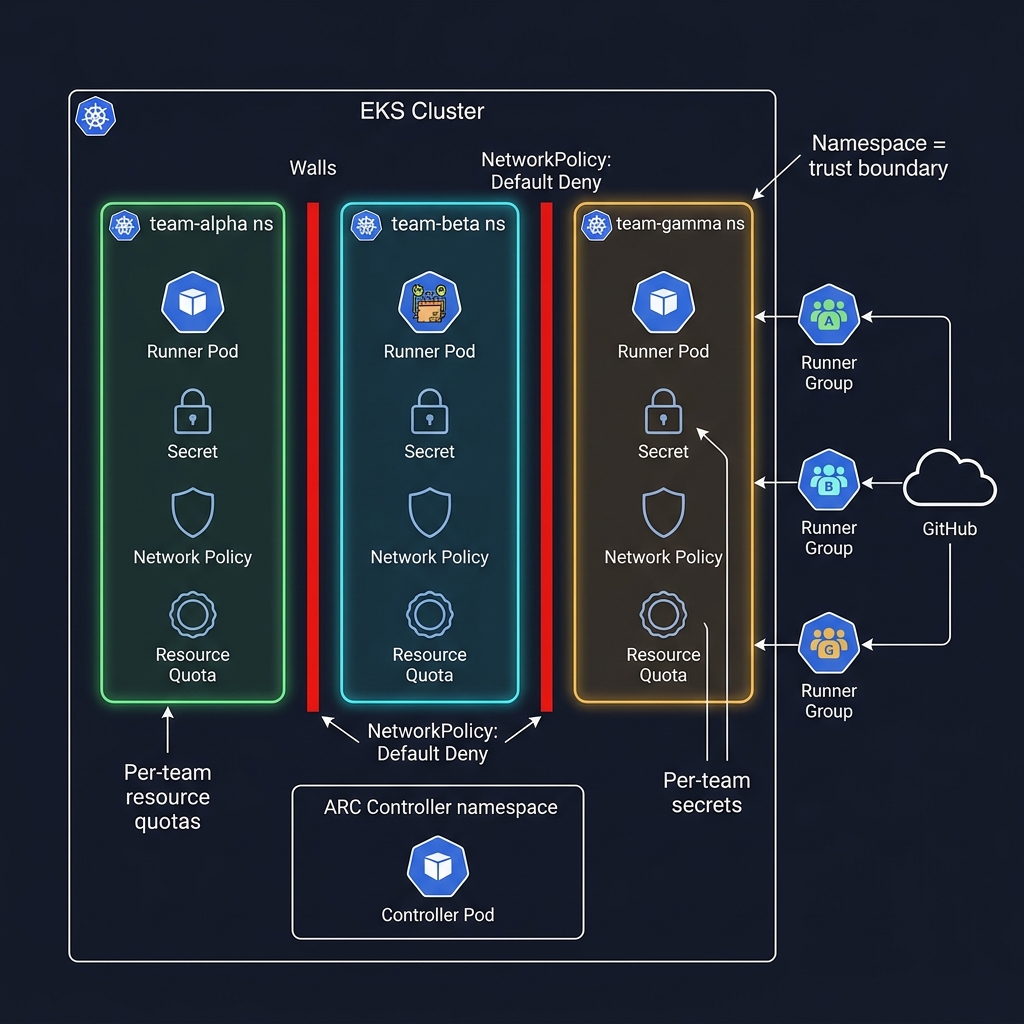The image size is (1024, 1024).
Task: Click the Network Policy shield in team-alpha
Action: tap(193, 512)
